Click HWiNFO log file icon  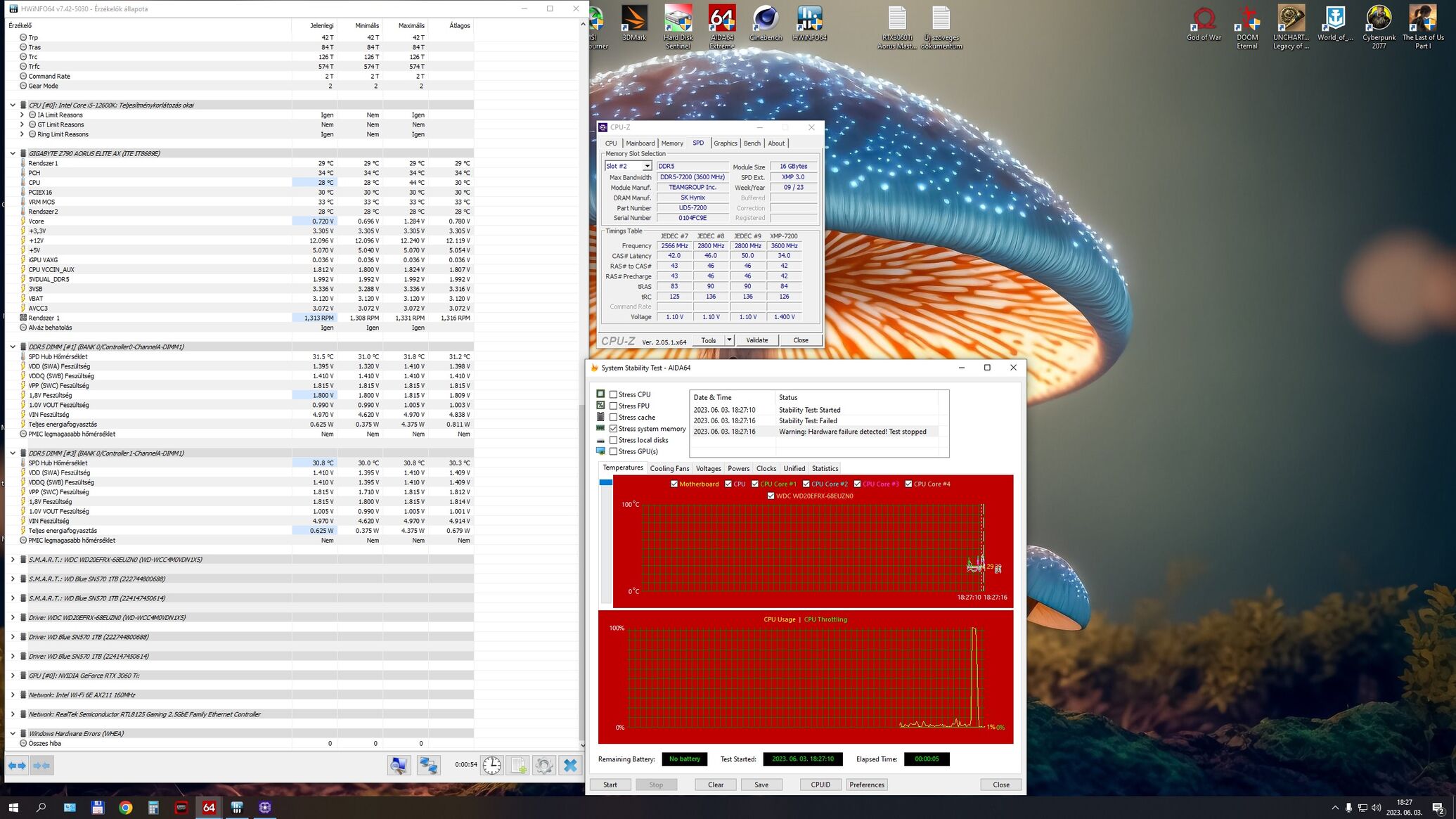coord(518,765)
